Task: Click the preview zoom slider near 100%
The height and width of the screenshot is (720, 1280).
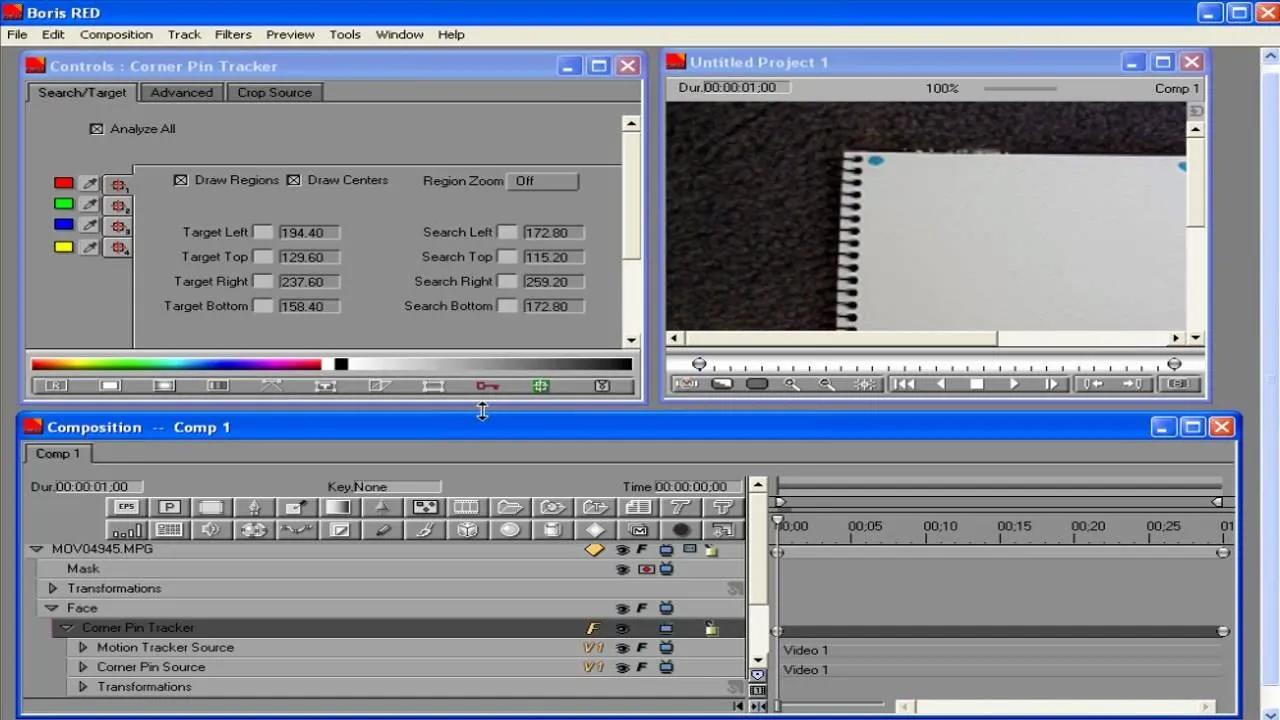Action: coord(1020,88)
